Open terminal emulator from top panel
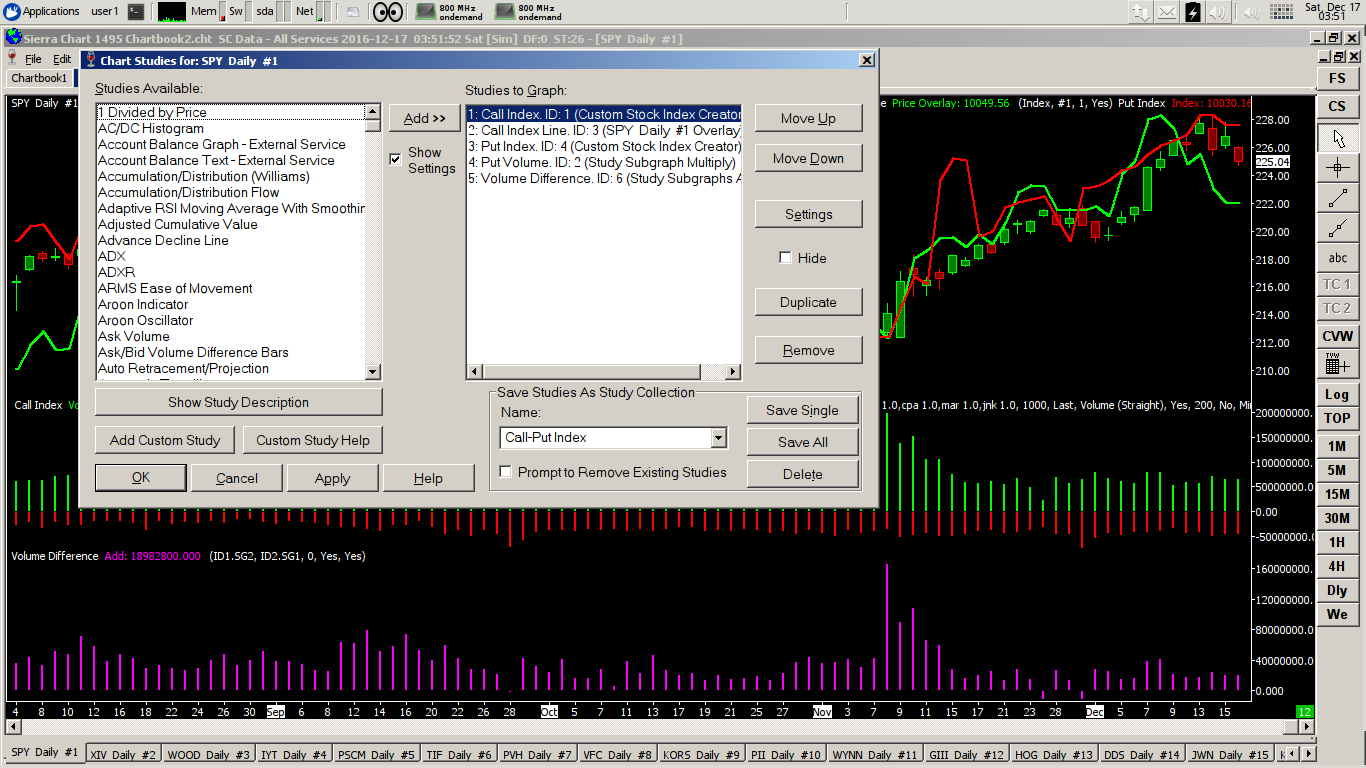This screenshot has width=1366, height=768. (136, 12)
